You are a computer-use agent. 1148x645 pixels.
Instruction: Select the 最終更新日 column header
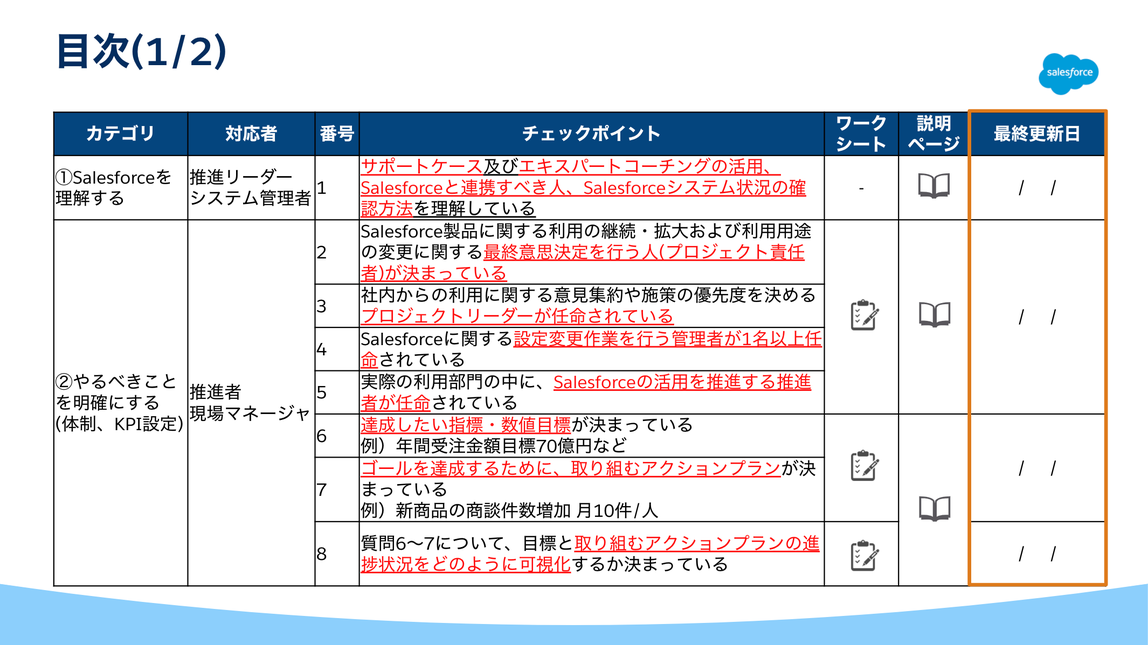(x=1037, y=133)
